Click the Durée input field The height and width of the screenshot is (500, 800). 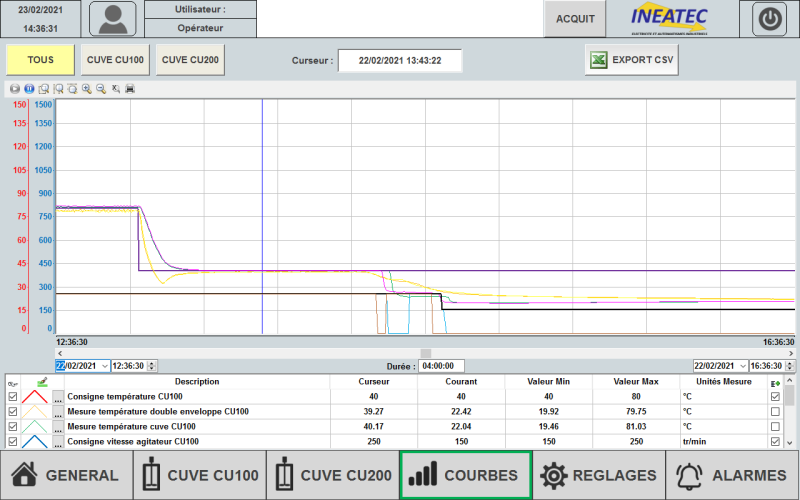(442, 366)
